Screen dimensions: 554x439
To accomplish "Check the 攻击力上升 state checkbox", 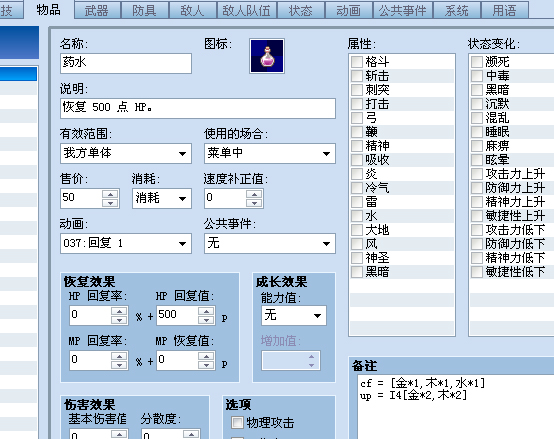I will click(477, 174).
